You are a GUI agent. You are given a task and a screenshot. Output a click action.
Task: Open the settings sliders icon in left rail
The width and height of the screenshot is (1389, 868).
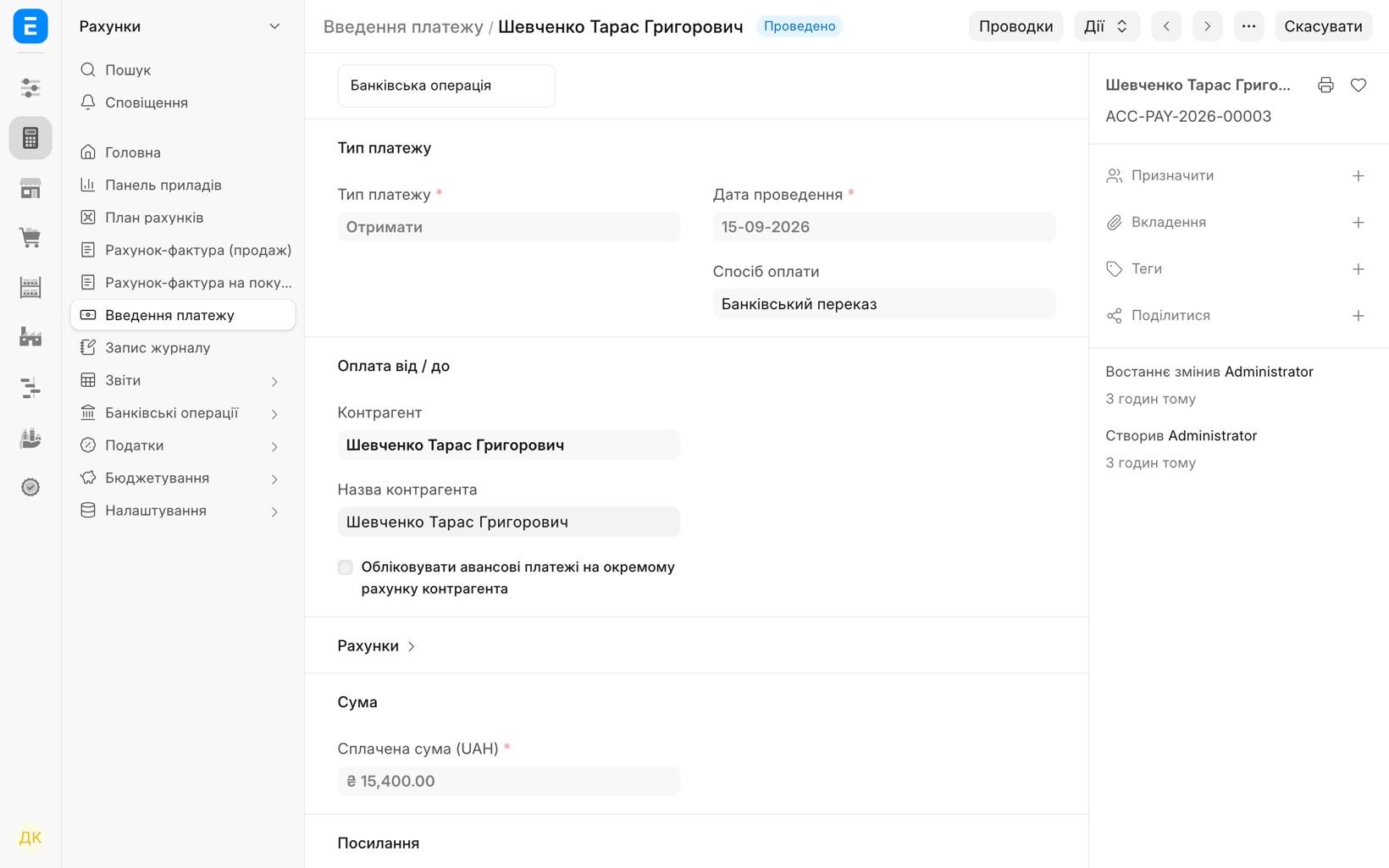click(x=30, y=88)
